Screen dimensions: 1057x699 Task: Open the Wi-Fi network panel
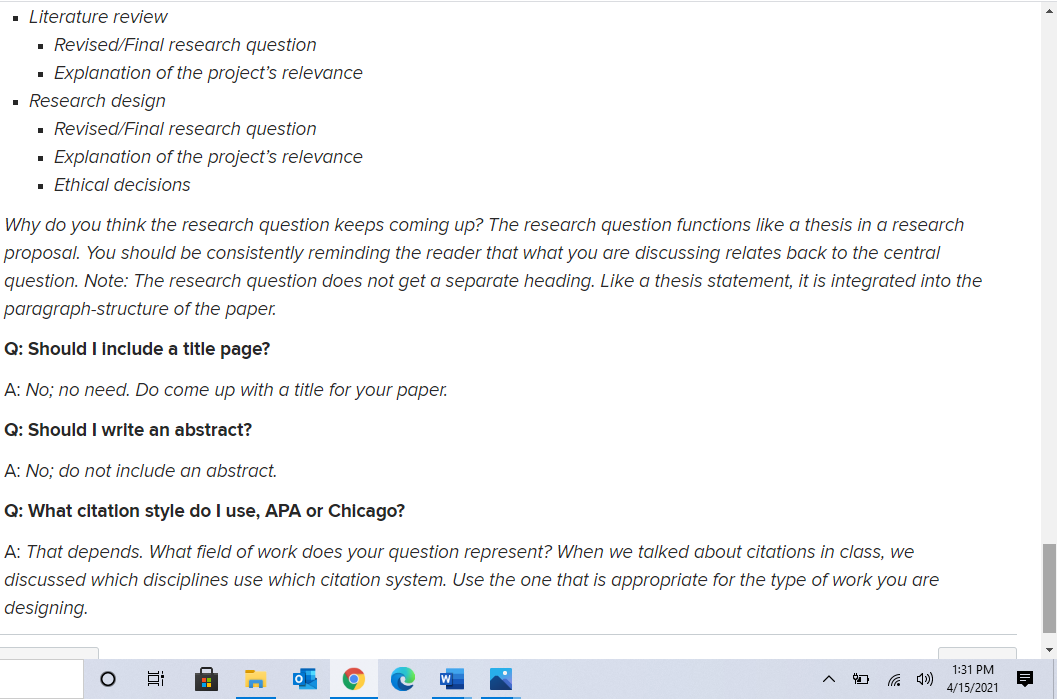click(x=892, y=680)
